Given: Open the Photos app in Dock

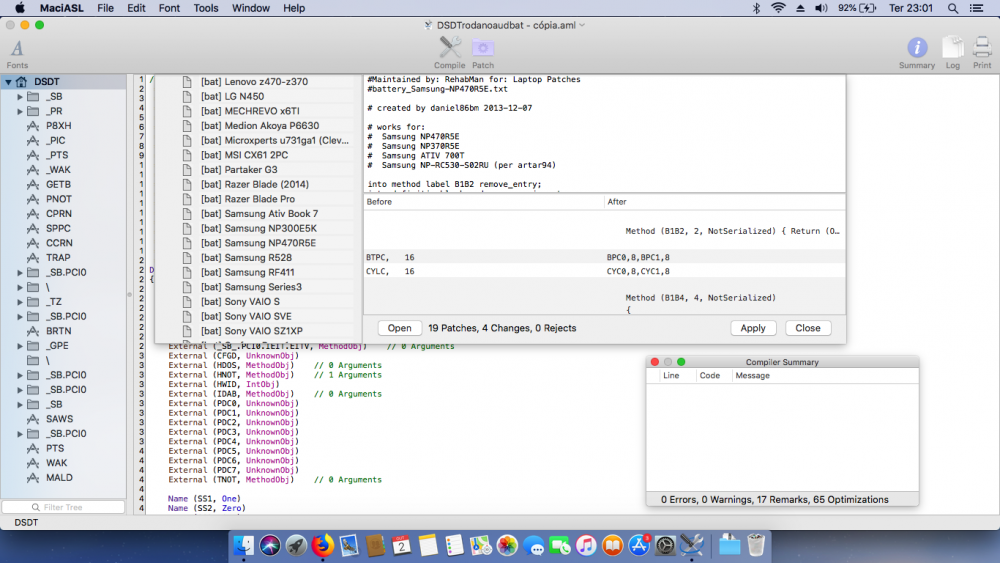Looking at the screenshot, I should (507, 546).
